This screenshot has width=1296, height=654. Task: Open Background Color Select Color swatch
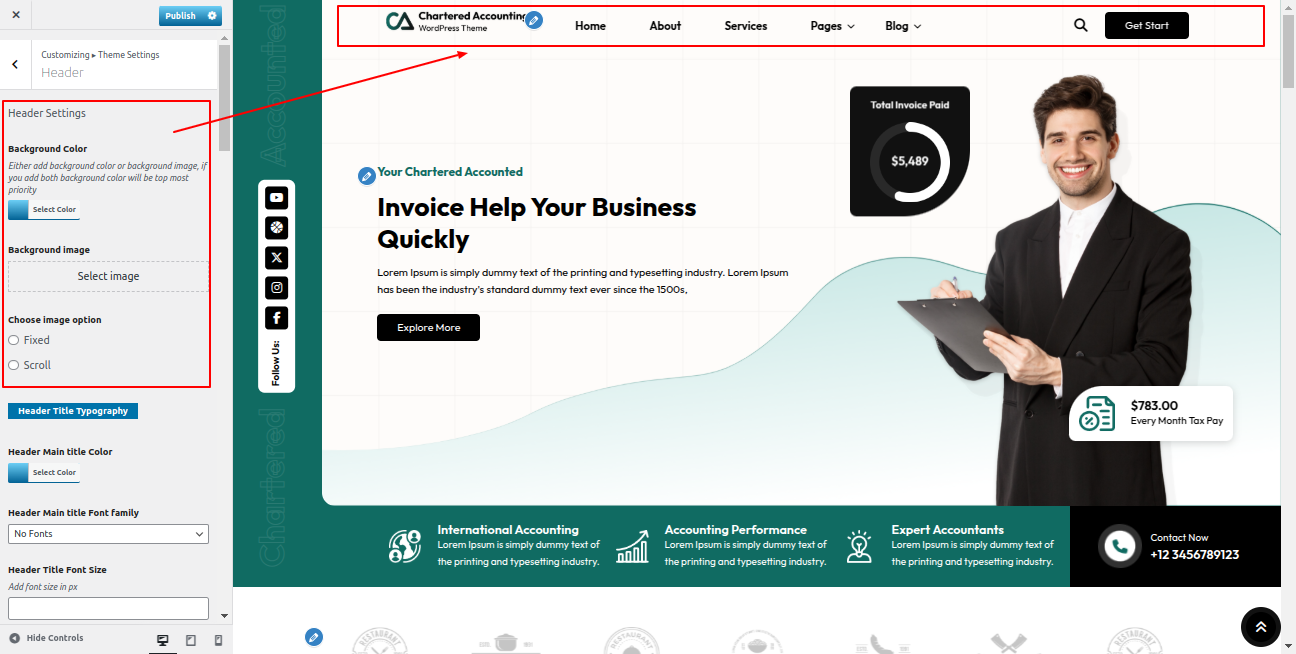coord(43,210)
